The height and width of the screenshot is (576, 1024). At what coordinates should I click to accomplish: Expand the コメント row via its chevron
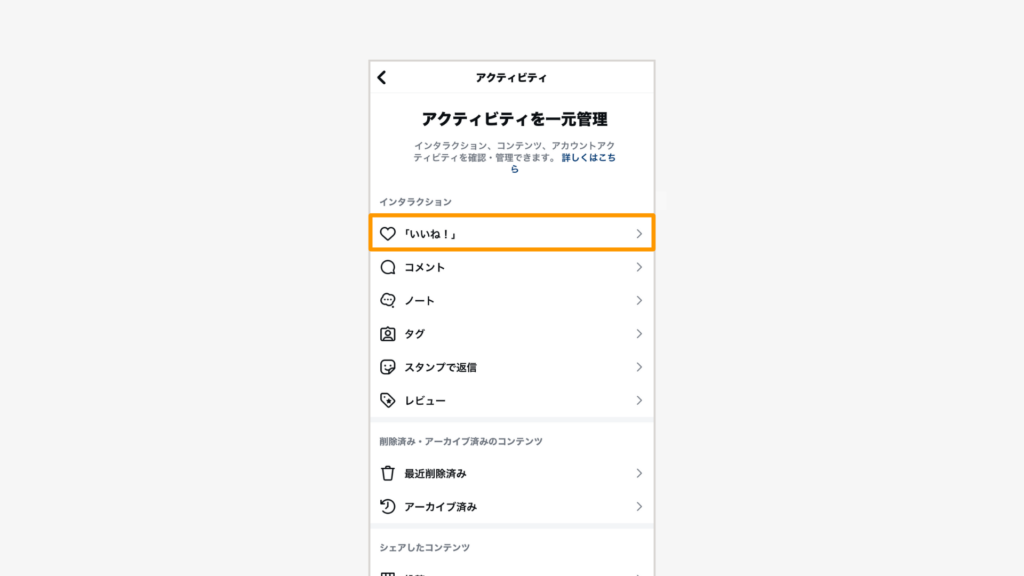(640, 267)
